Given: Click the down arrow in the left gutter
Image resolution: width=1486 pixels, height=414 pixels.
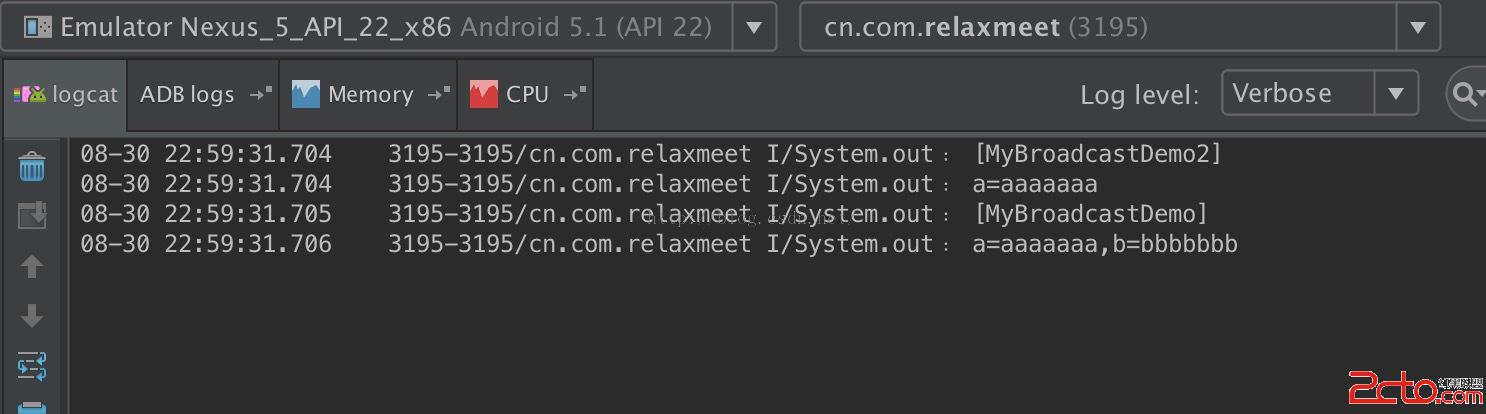Looking at the screenshot, I should (32, 316).
